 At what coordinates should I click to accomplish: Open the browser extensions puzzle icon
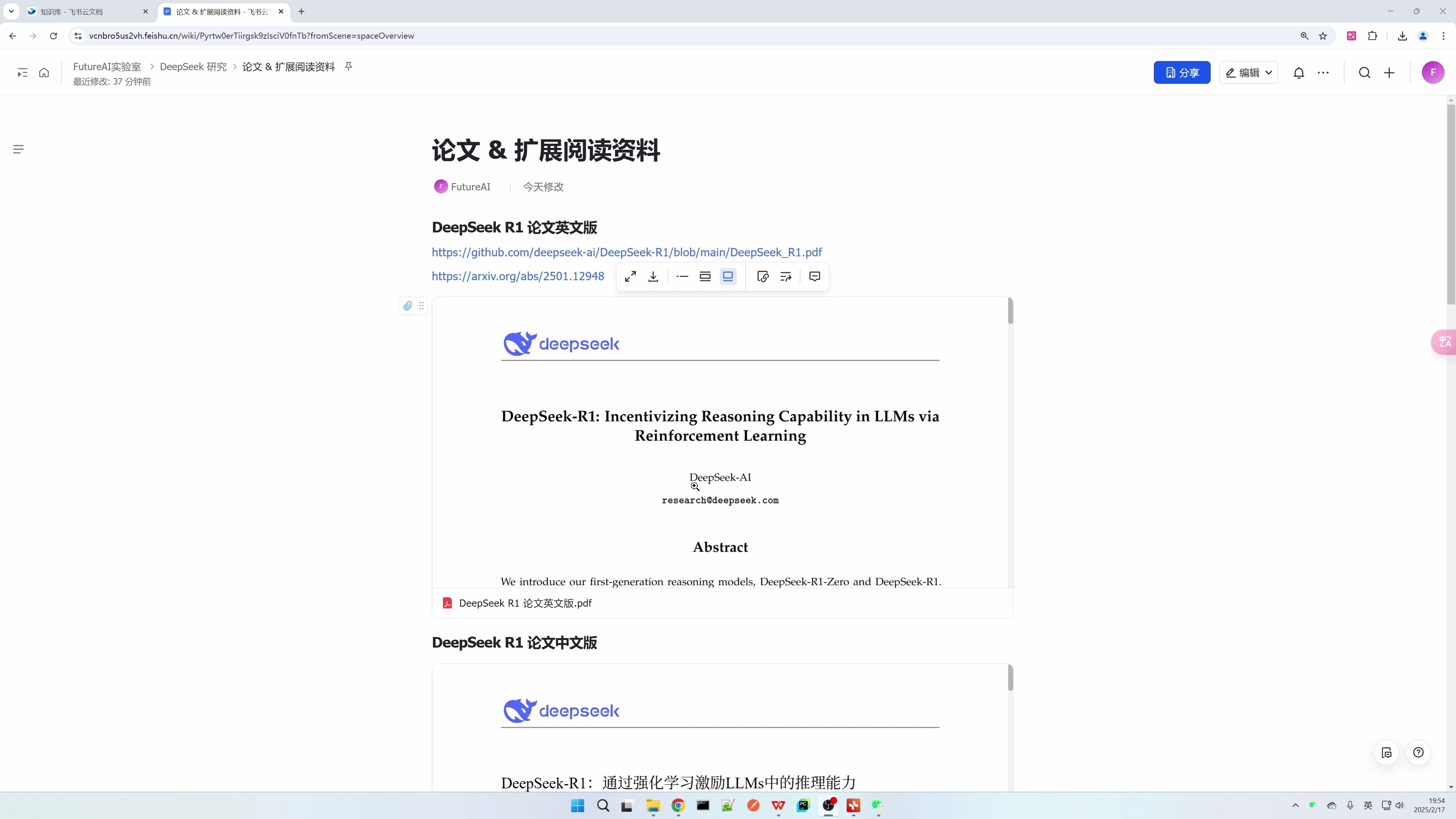point(1372,36)
